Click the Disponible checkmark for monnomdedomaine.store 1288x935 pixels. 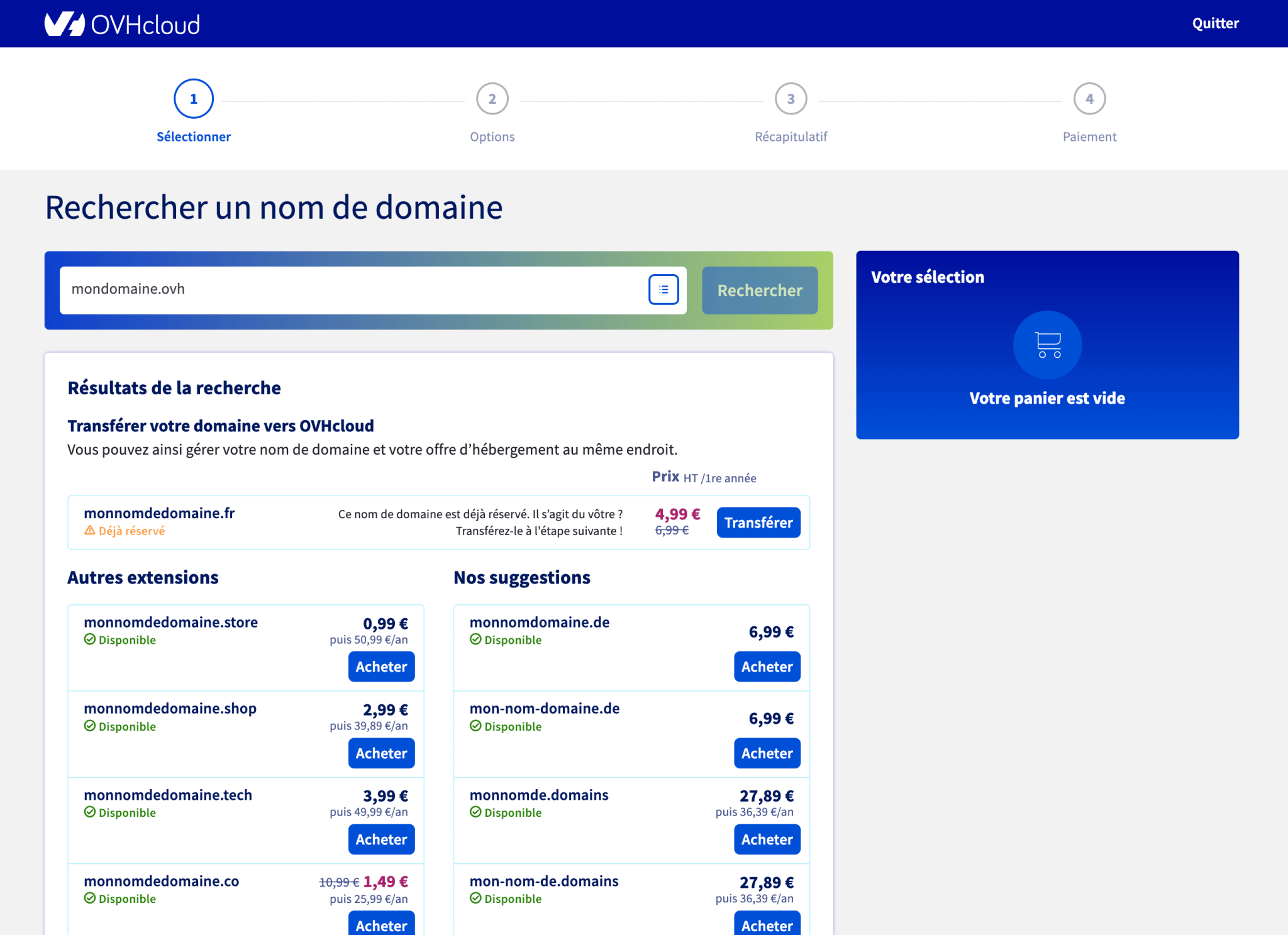tap(89, 639)
